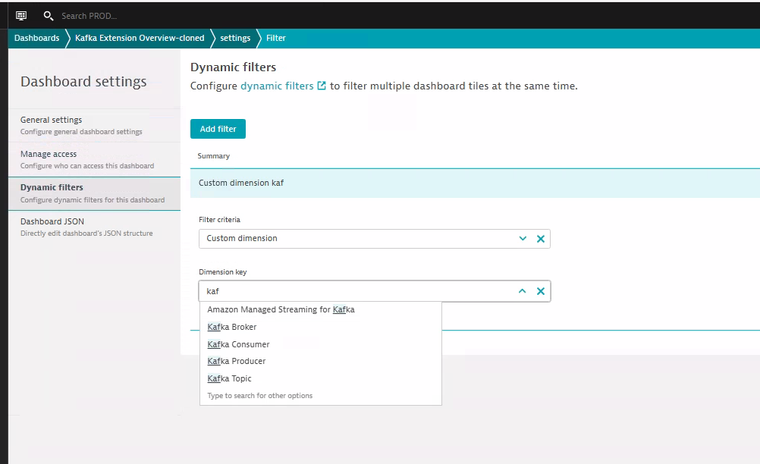Image resolution: width=760 pixels, height=464 pixels.
Task: Click the Add filter button
Action: click(218, 129)
